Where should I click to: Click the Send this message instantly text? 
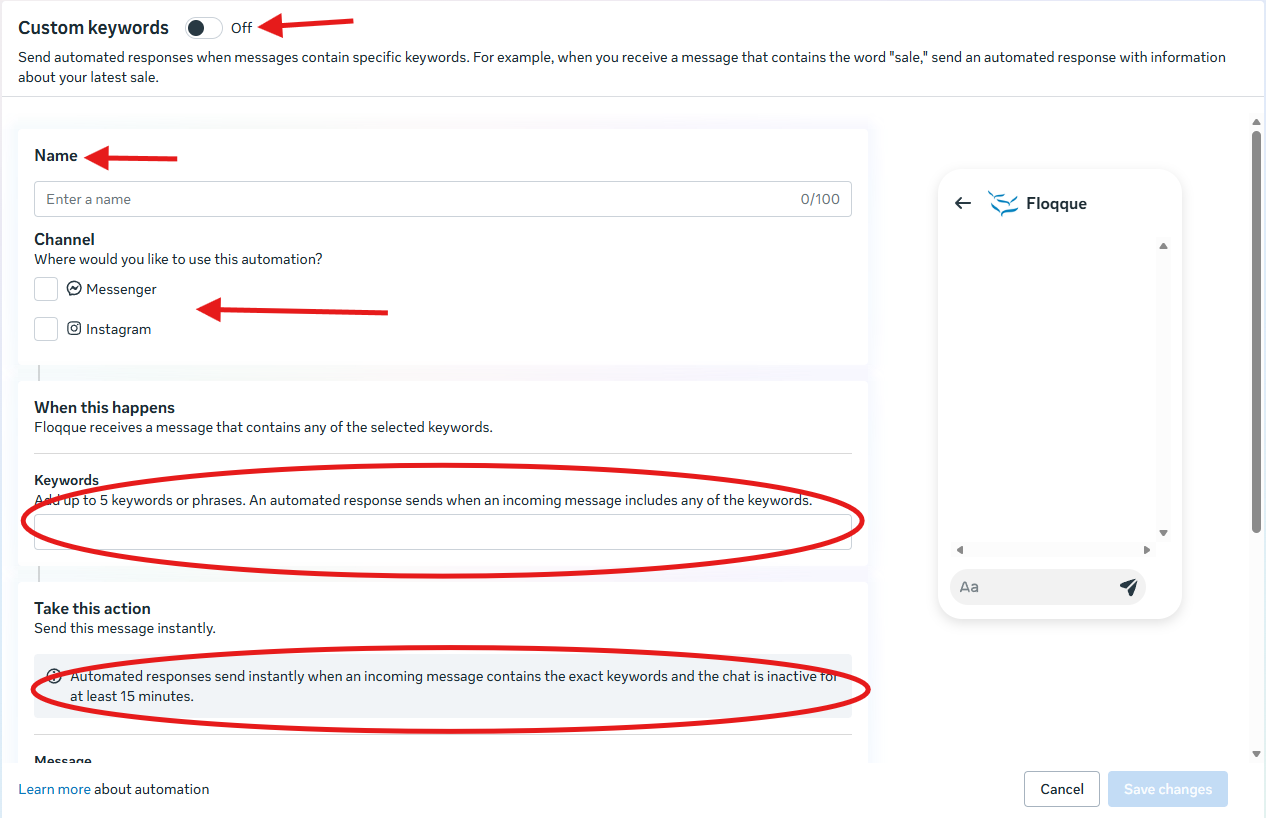click(x=125, y=628)
